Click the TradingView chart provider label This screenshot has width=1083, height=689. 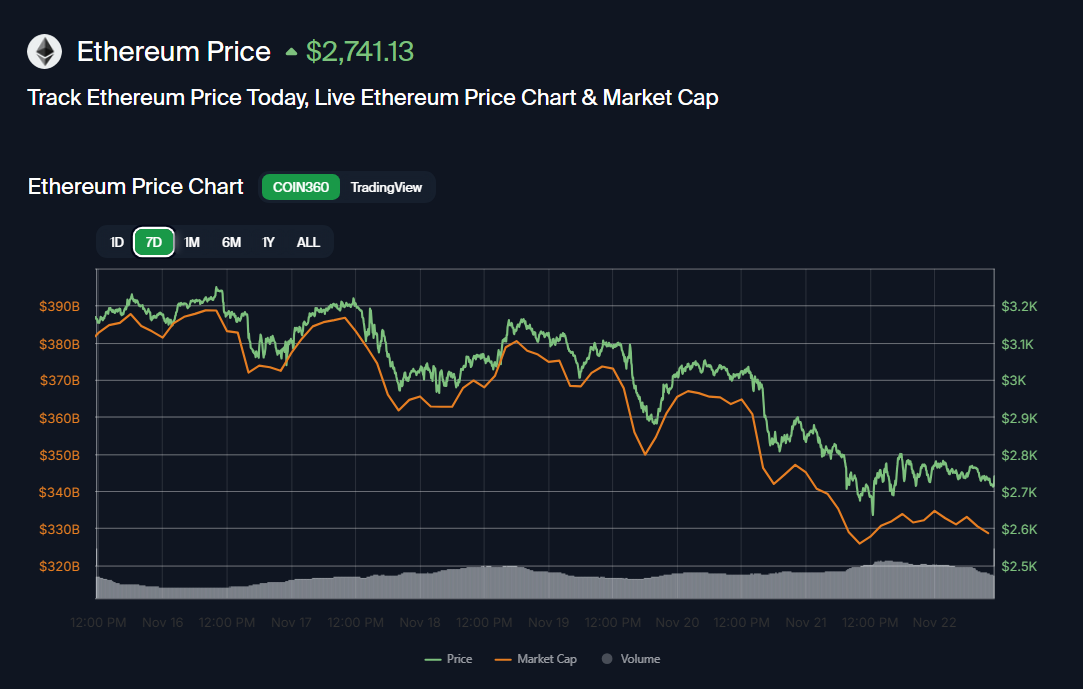(x=386, y=187)
